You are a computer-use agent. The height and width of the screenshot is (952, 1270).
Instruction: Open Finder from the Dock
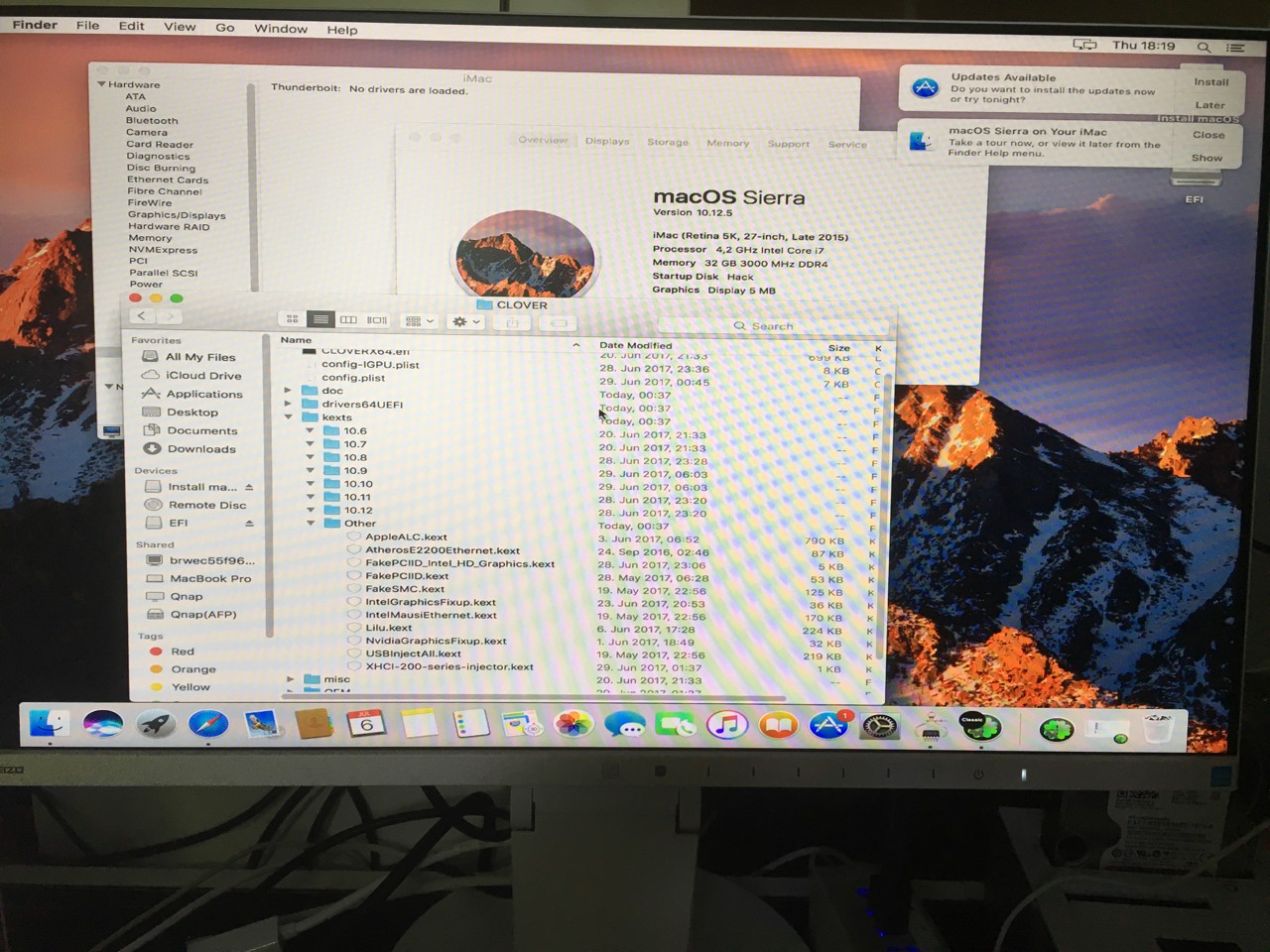48,726
